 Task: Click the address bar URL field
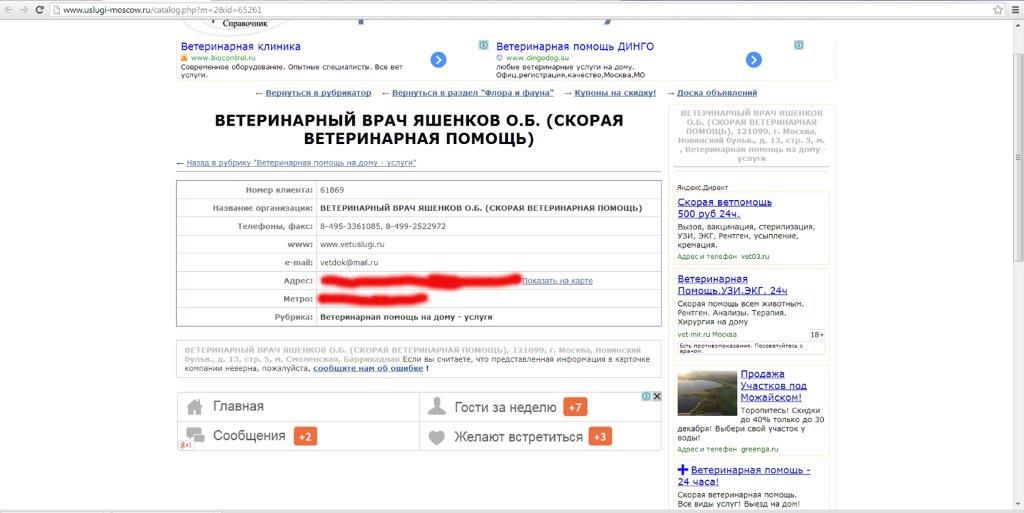(x=522, y=10)
